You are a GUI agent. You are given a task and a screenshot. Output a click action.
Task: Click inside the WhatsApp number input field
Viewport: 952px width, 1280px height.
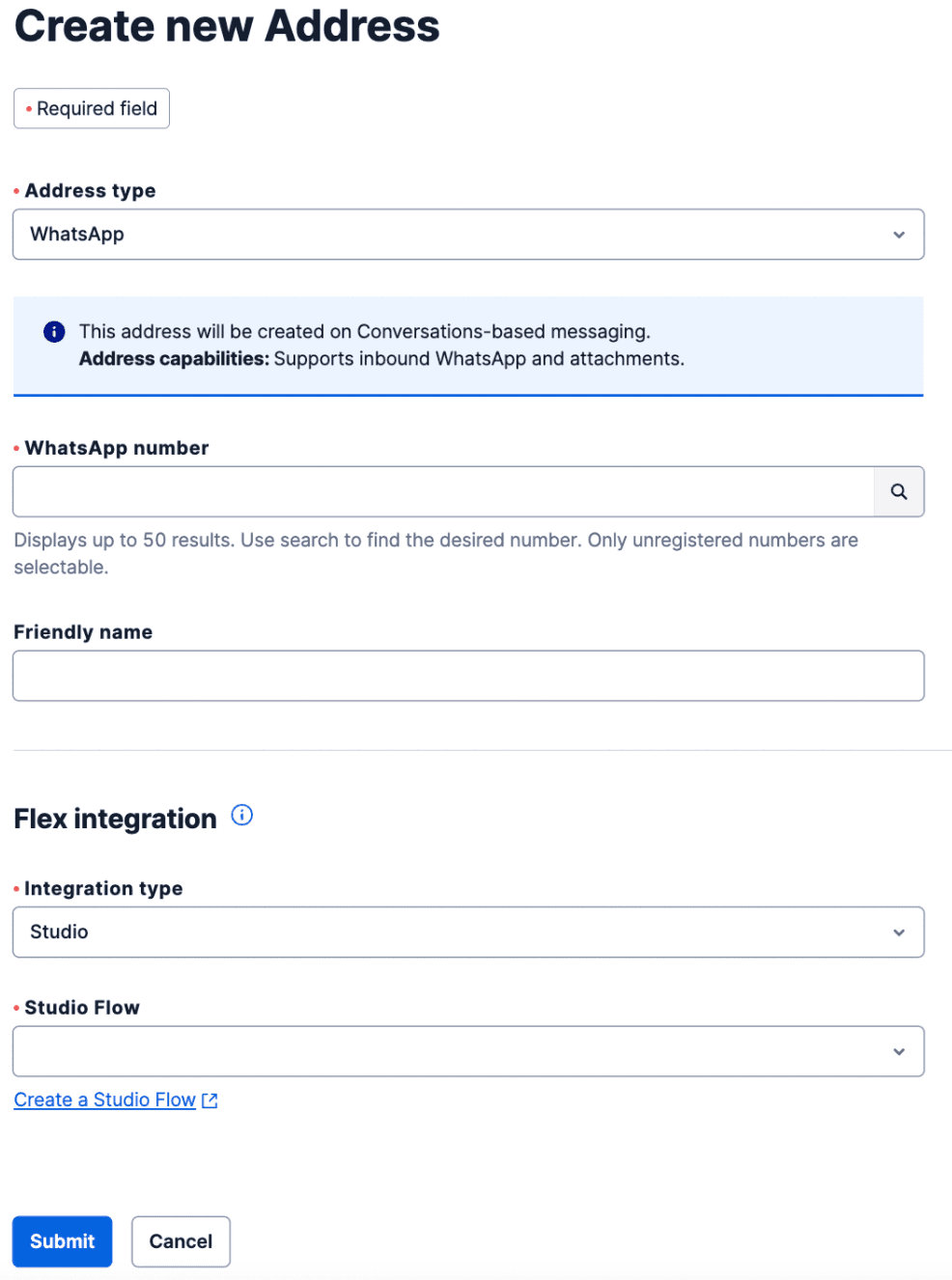tap(434, 491)
